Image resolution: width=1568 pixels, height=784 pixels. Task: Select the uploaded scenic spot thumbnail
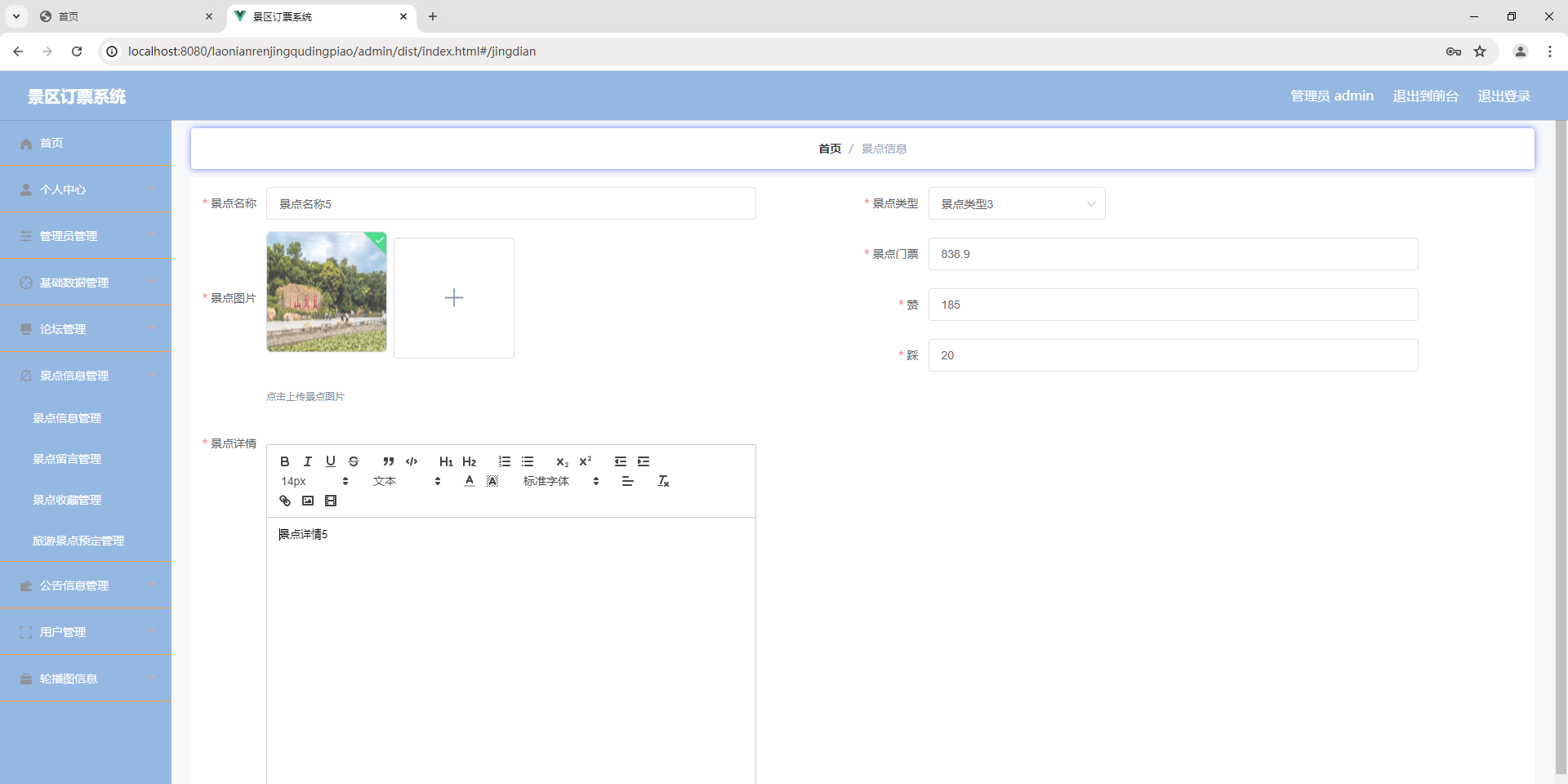click(327, 292)
